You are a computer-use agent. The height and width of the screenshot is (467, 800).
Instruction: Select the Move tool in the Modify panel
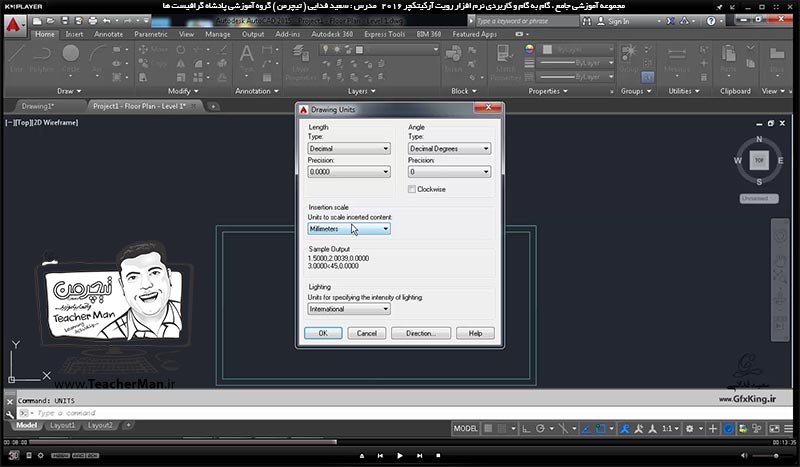pyautogui.click(x=153, y=50)
